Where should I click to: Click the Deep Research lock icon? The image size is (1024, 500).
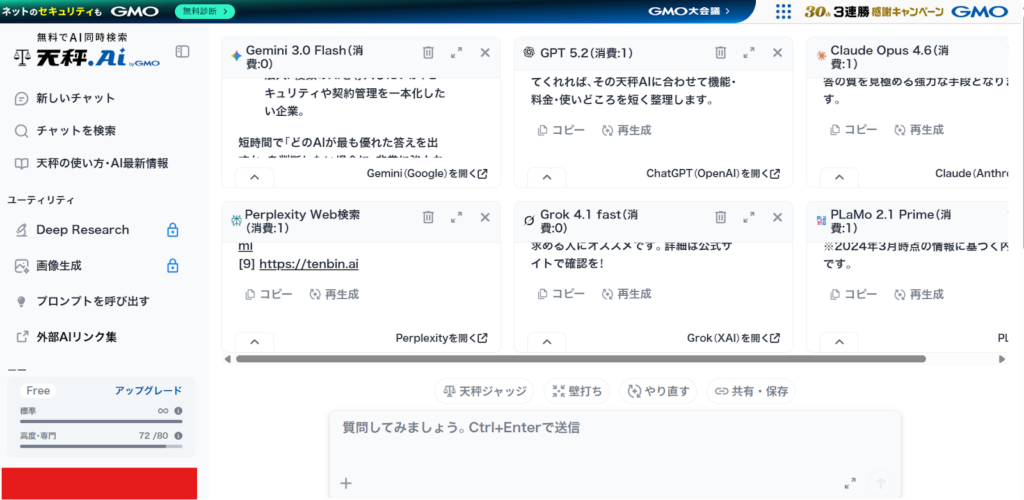[x=172, y=230]
